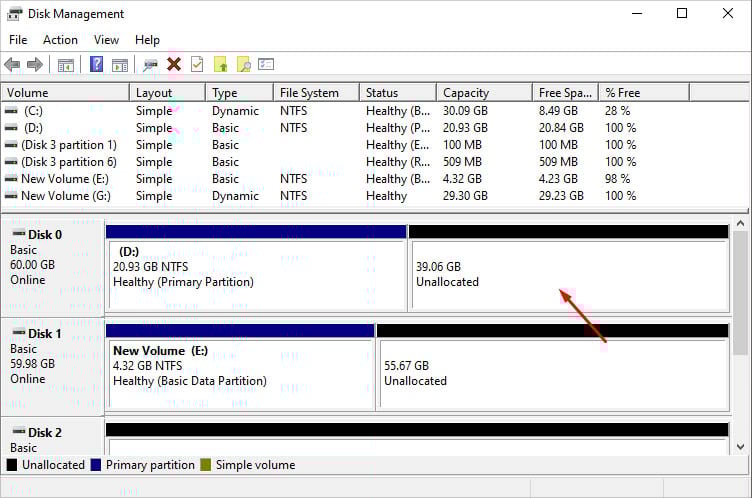Select the 39.06 GB Unallocated space on Disk 0

[x=567, y=275]
